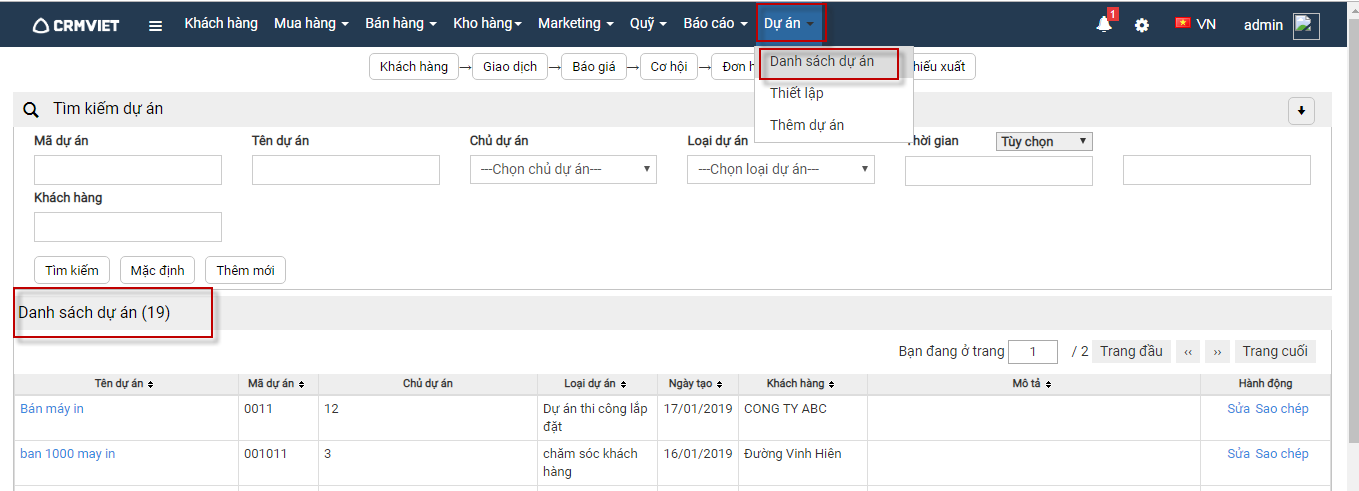The image size is (1359, 491).
Task: Open the settings gear icon
Action: pos(1142,25)
